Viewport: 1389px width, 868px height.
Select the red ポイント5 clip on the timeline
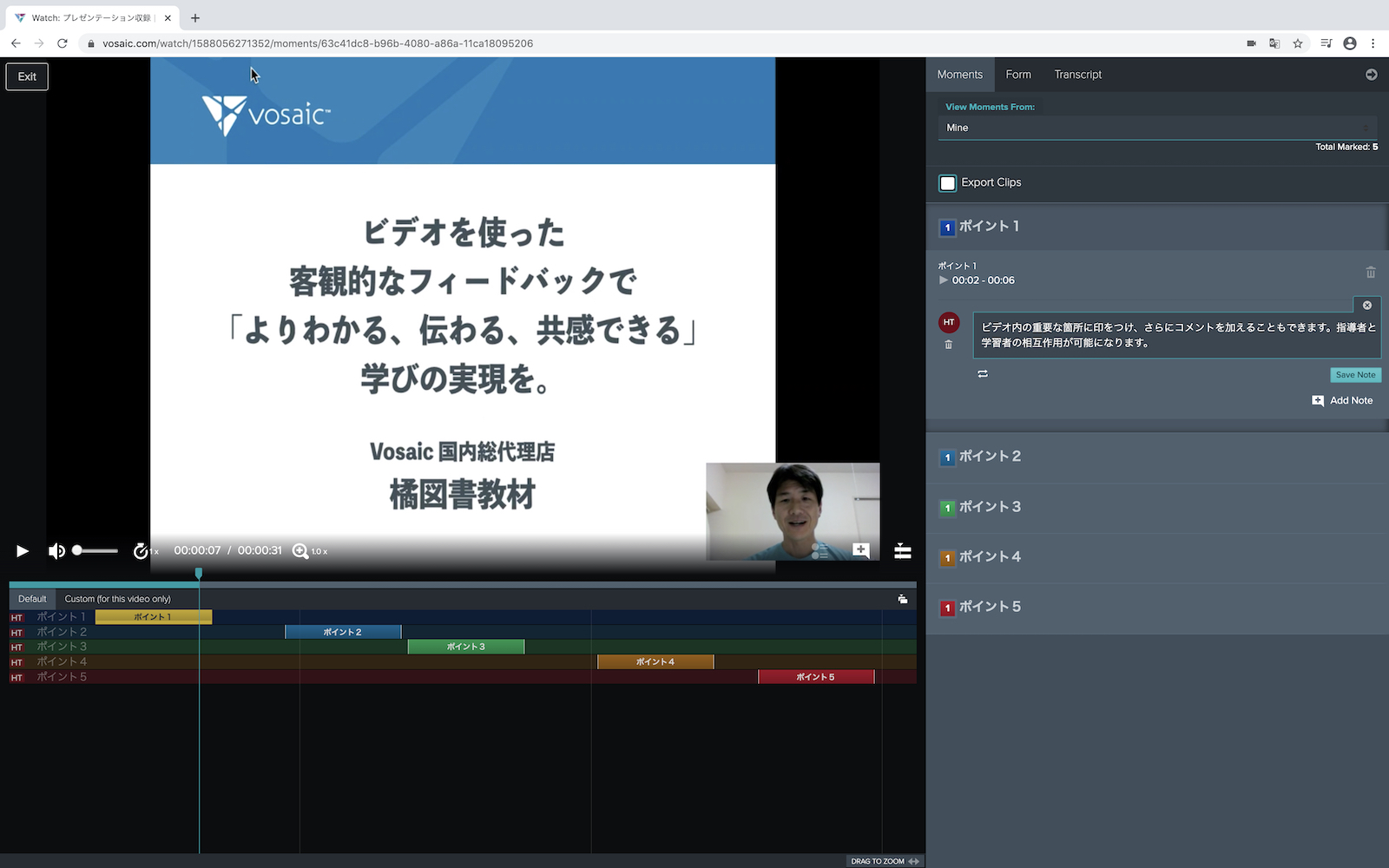(816, 677)
